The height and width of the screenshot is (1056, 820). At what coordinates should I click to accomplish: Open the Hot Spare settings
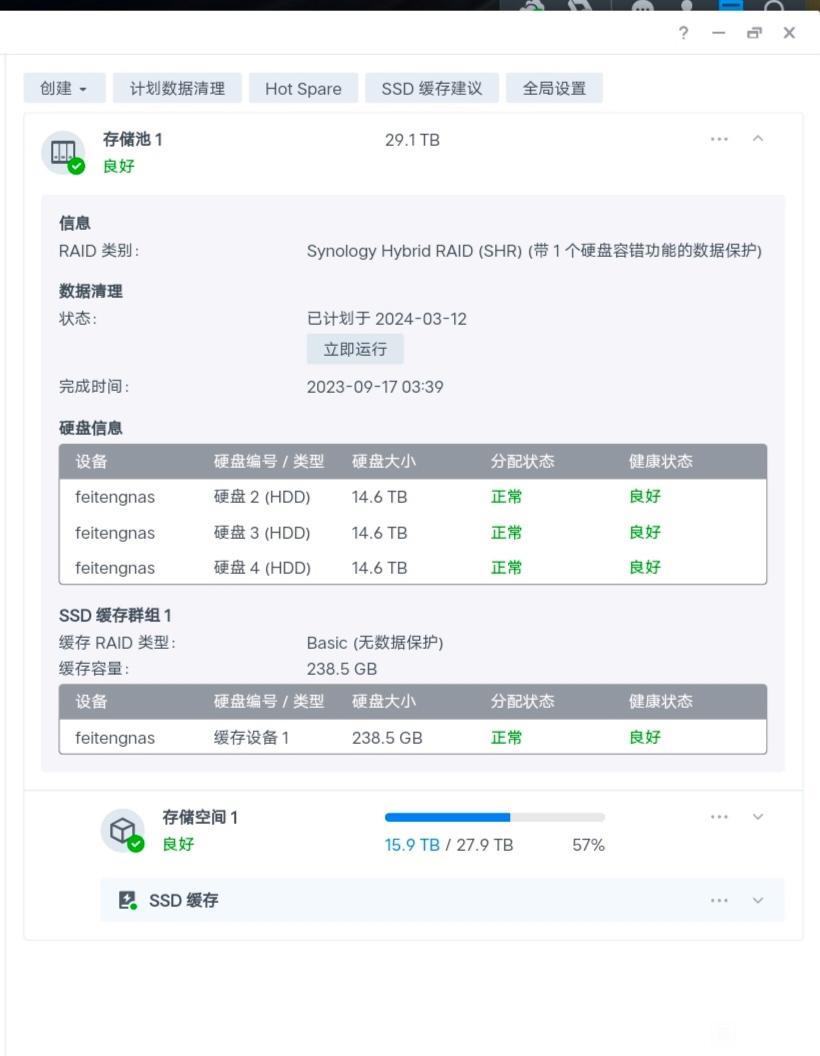[303, 88]
